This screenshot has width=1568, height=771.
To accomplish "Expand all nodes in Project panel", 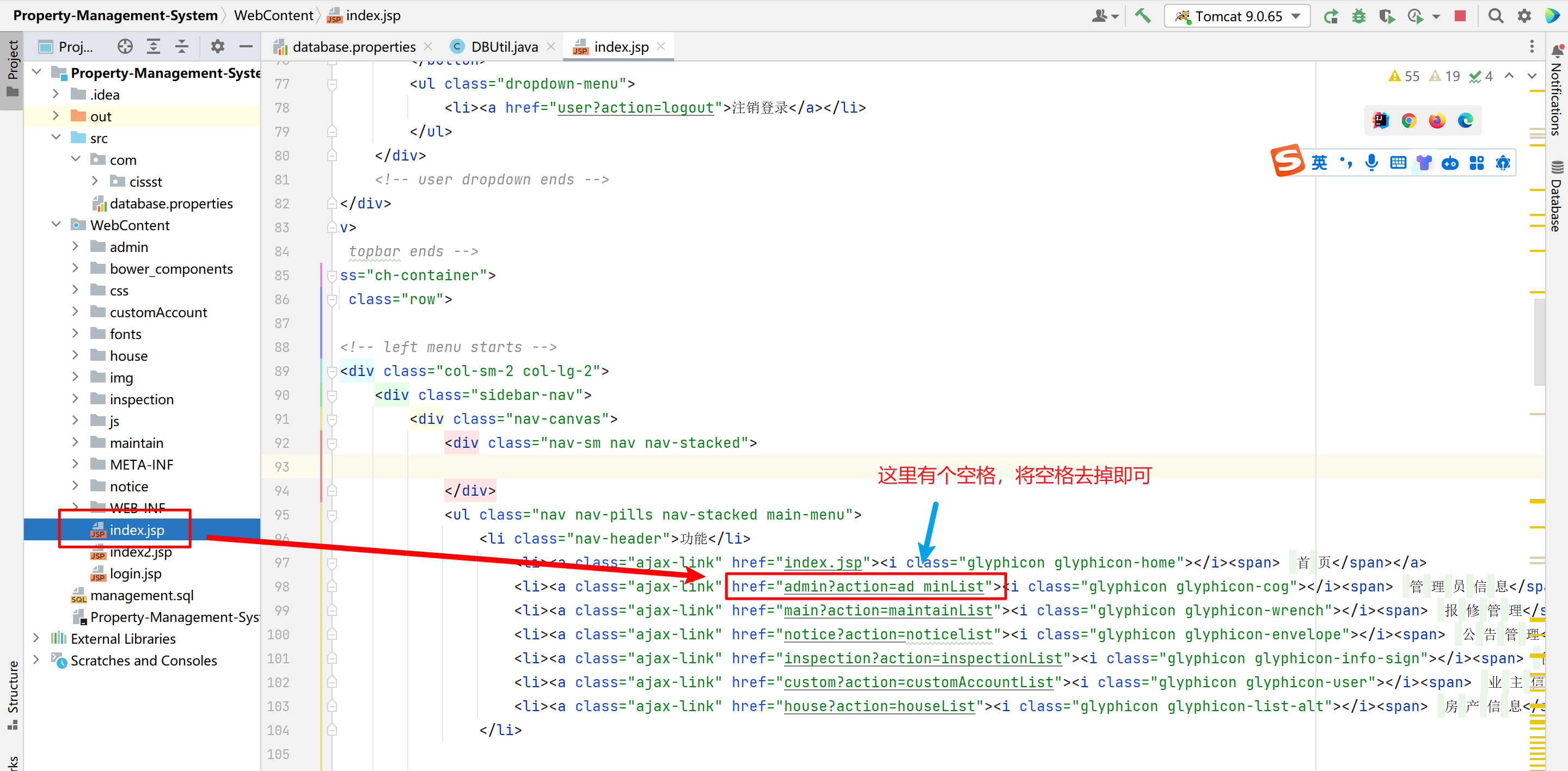I will 154,47.
